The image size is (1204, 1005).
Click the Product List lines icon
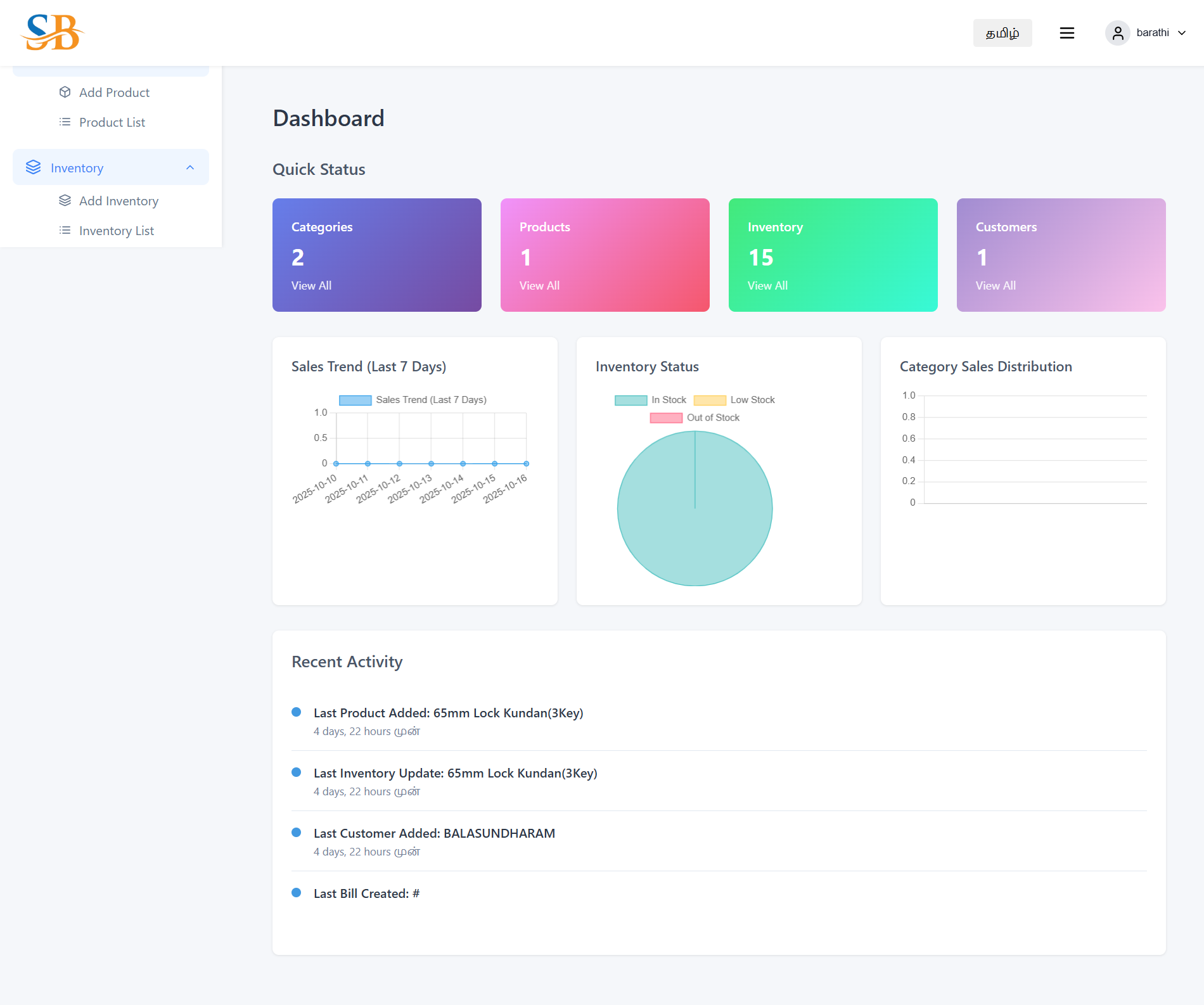point(65,122)
